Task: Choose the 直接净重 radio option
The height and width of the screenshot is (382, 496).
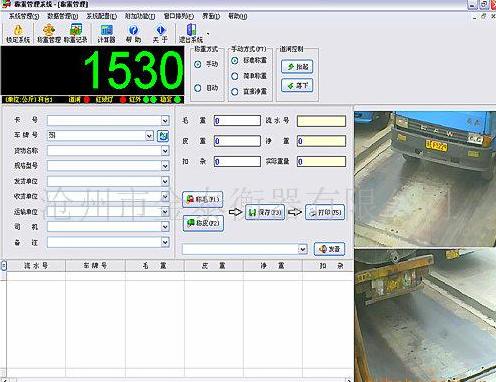Action: point(235,92)
